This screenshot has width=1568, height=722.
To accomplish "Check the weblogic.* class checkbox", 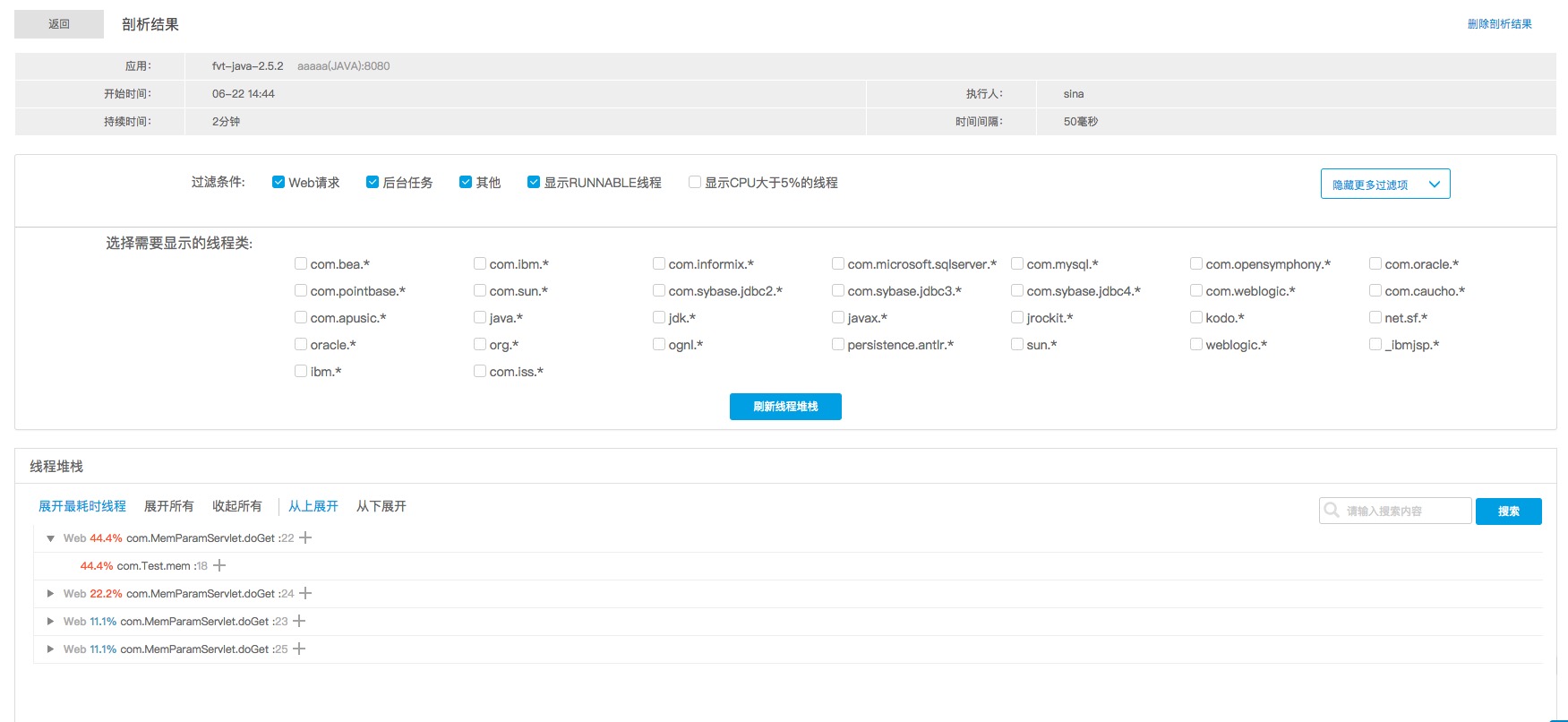I will (1196, 344).
